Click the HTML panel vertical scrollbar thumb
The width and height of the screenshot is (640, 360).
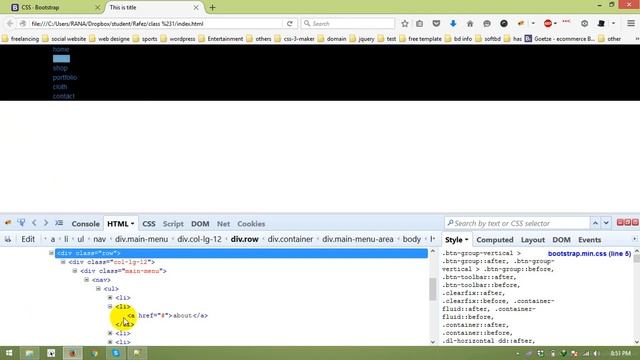433,288
